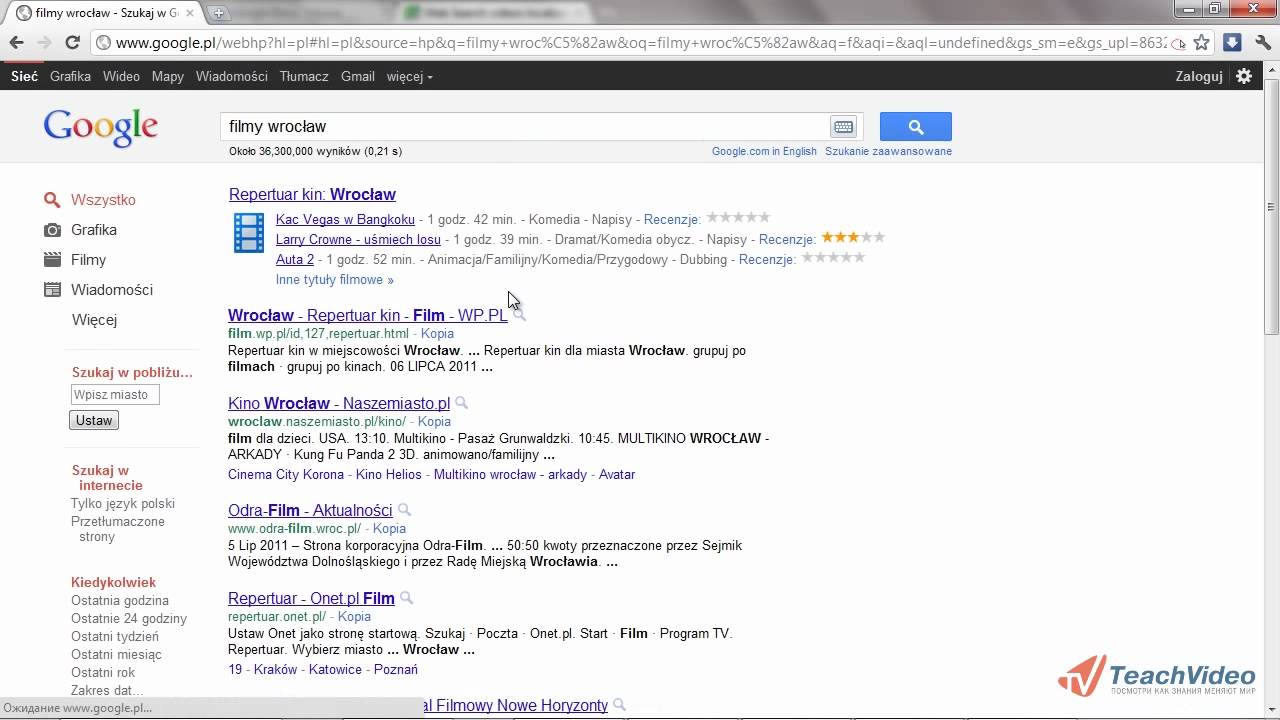This screenshot has height=720, width=1280.
Task: Click 'Szukanie zaawansowane' advanced search link
Action: click(x=888, y=151)
